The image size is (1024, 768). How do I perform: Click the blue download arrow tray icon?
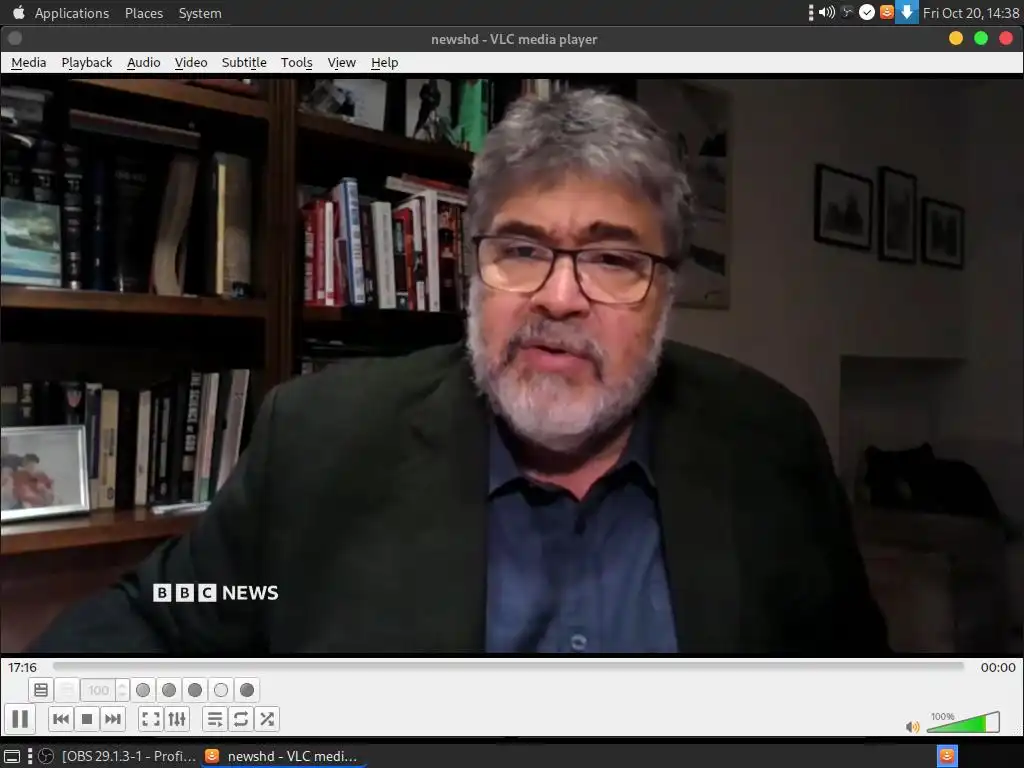(906, 12)
